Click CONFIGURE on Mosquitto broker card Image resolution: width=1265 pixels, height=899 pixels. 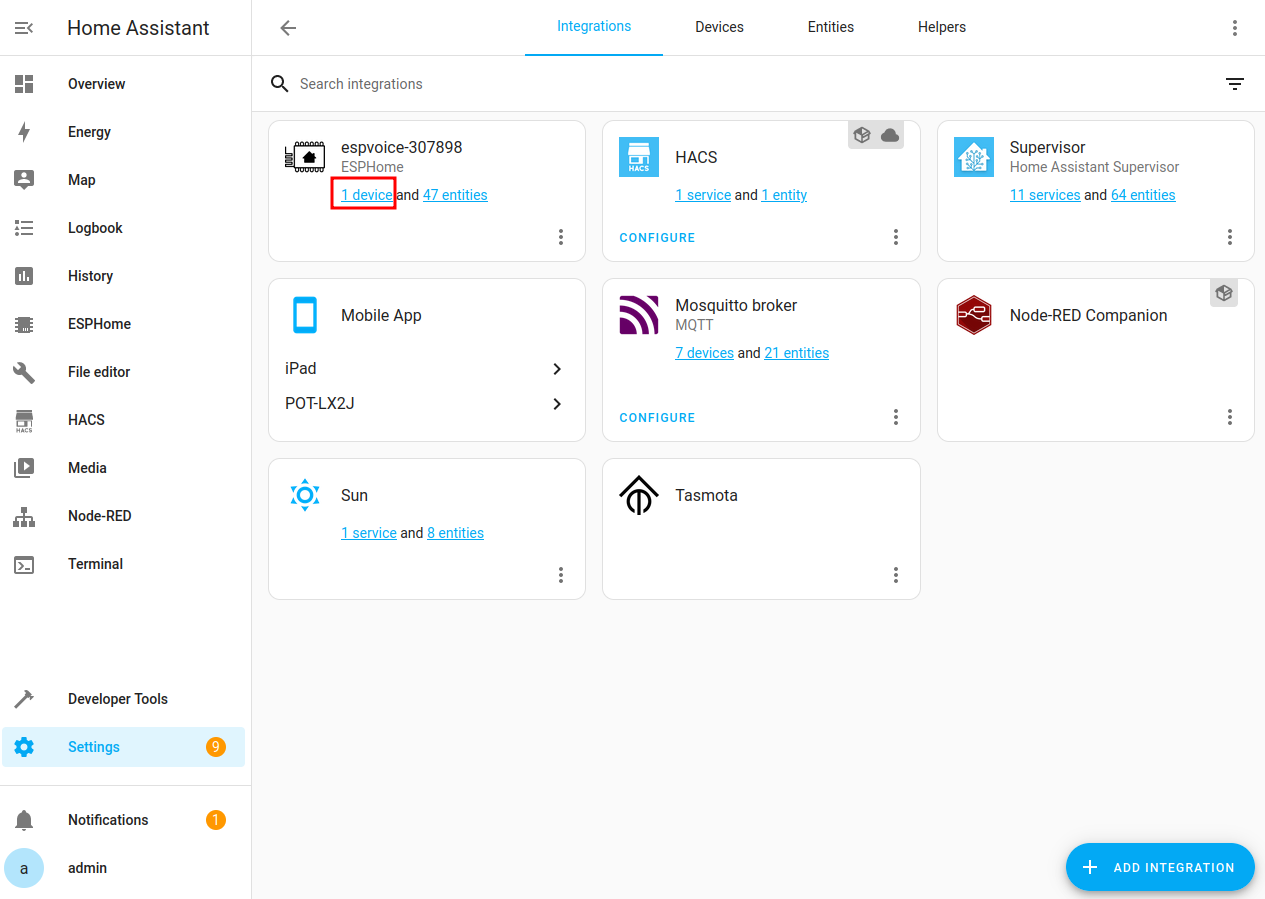coord(657,418)
